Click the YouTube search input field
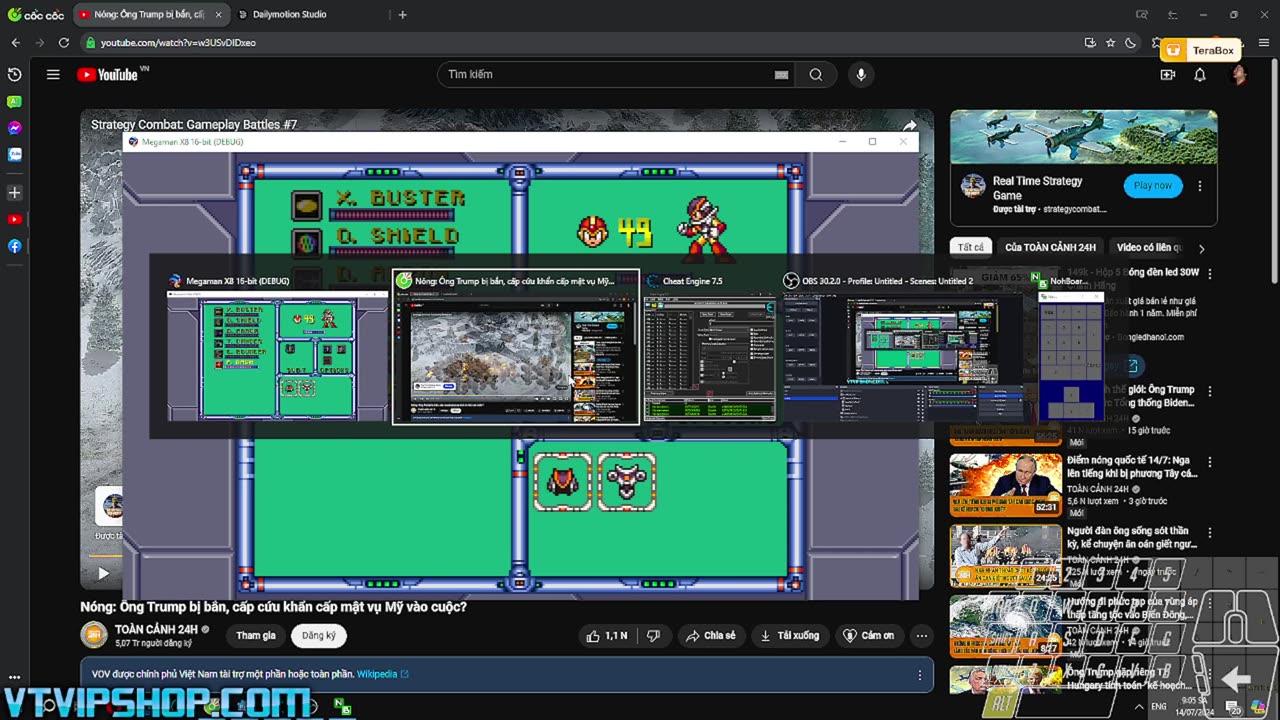Viewport: 1280px width, 720px height. click(x=610, y=74)
